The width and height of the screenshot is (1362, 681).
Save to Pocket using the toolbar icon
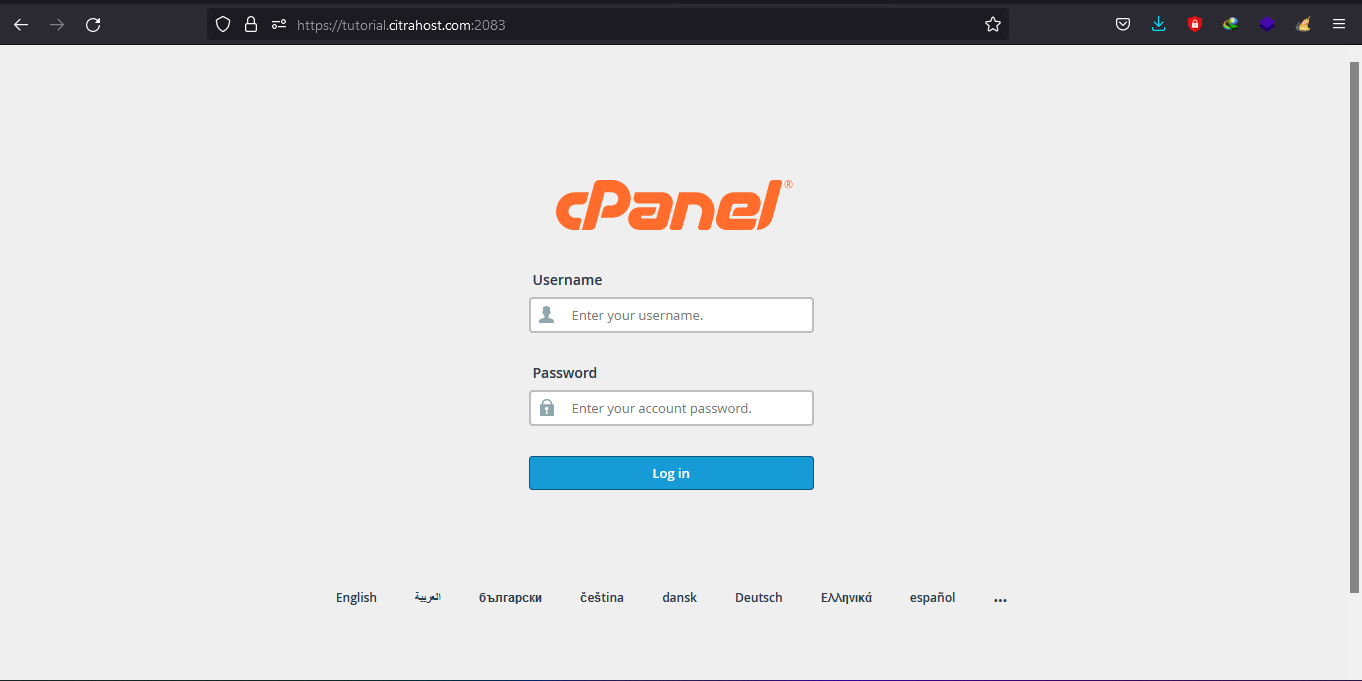click(1123, 25)
